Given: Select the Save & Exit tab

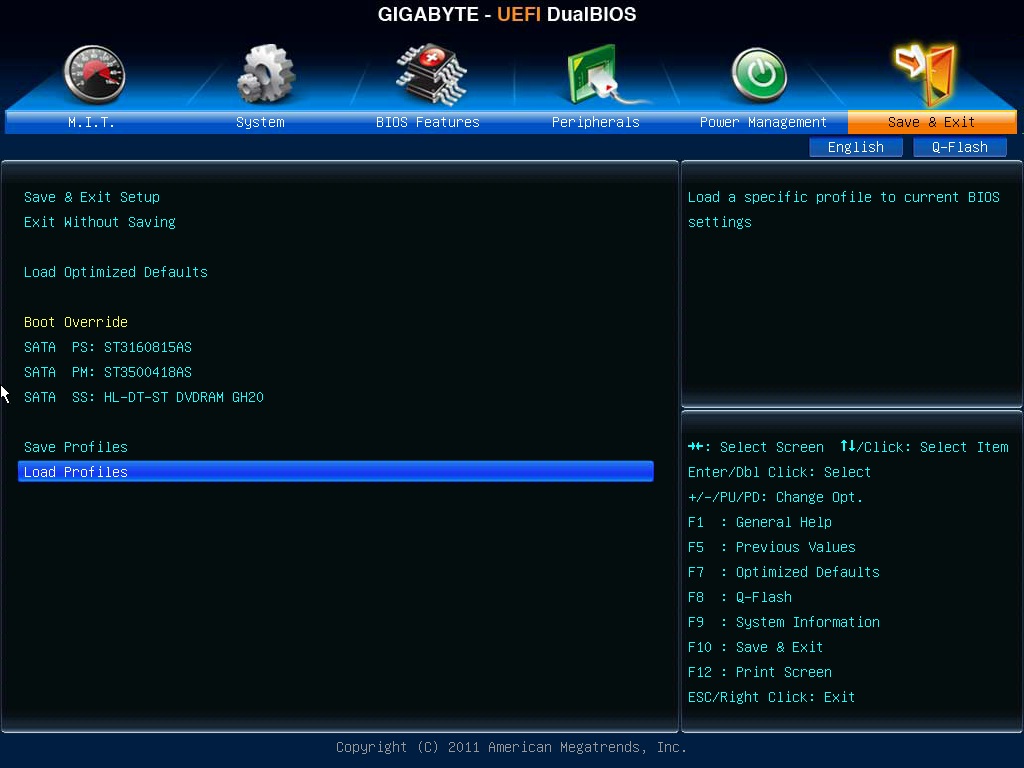Looking at the screenshot, I should (x=932, y=122).
